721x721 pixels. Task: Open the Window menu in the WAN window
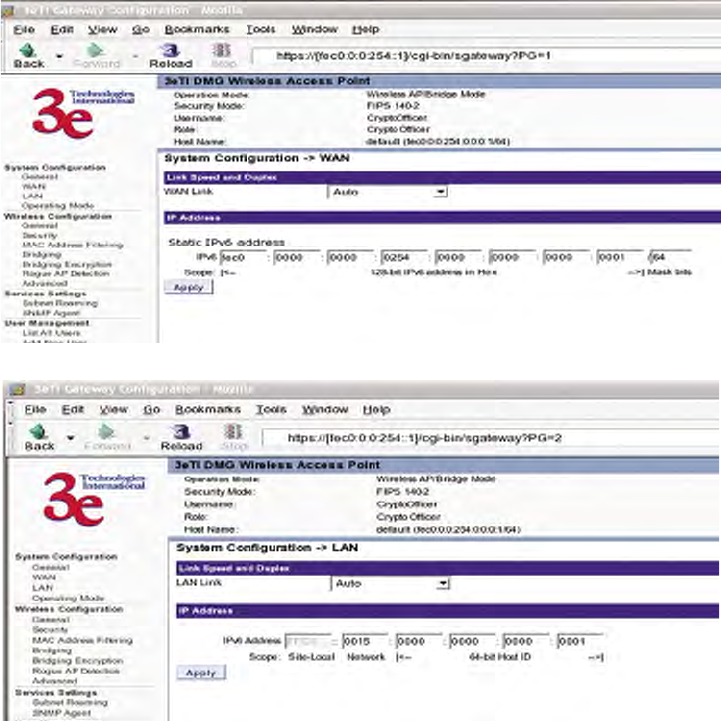(x=315, y=29)
